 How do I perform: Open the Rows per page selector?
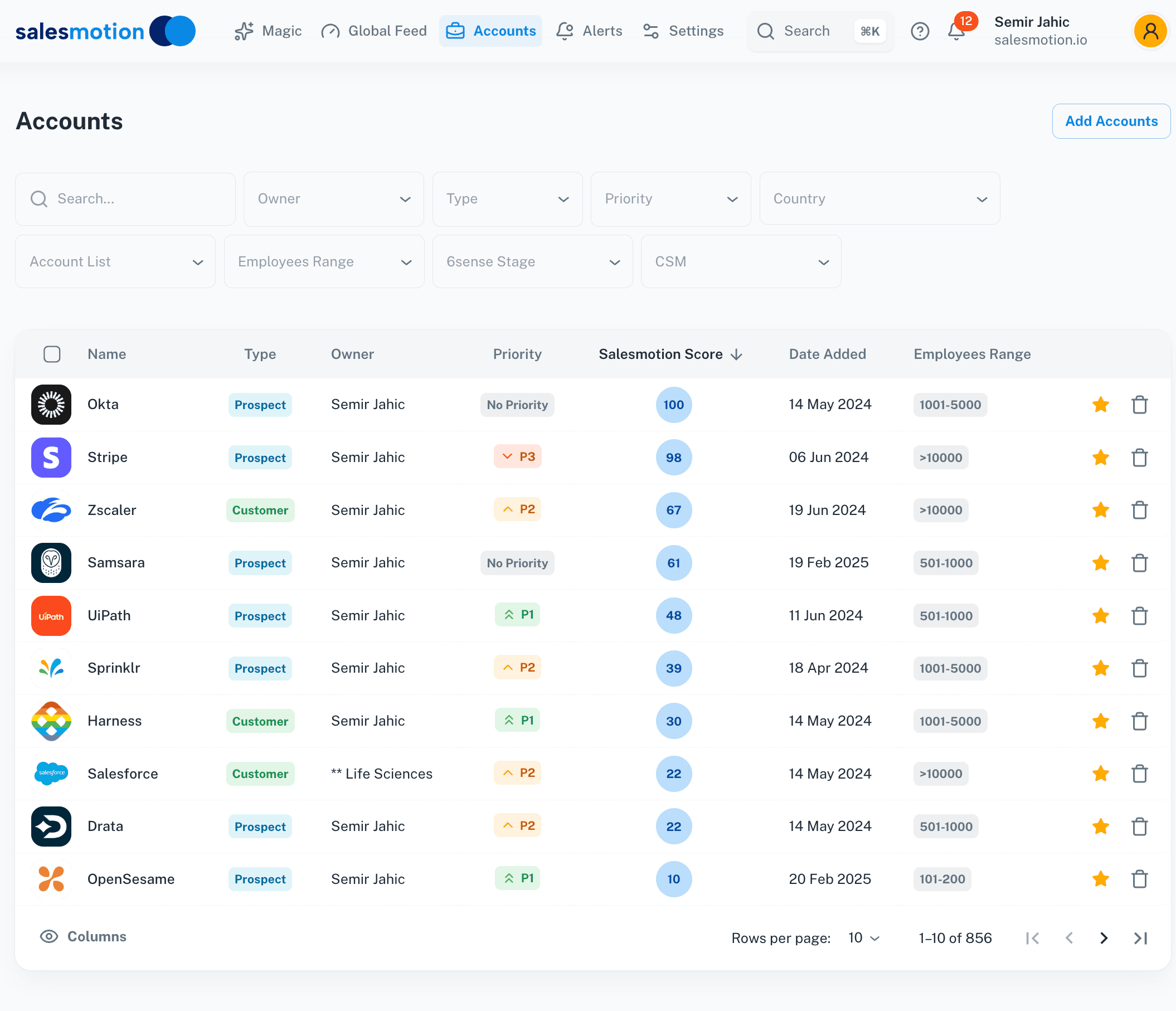[862, 938]
